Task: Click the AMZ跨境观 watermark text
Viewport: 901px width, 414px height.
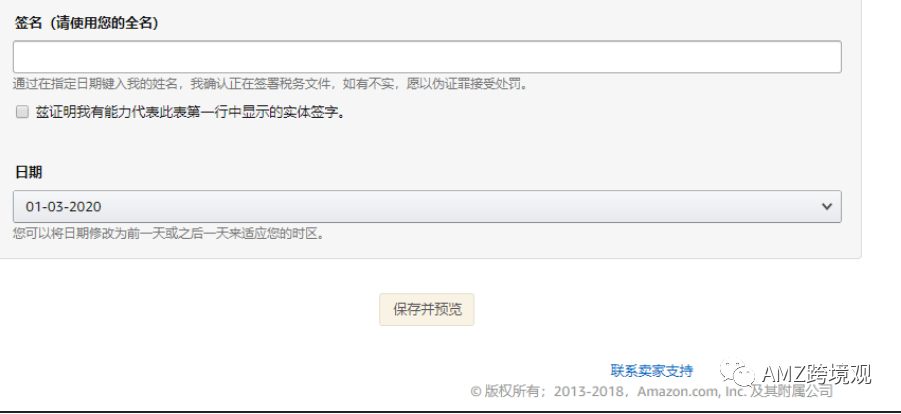Action: (817, 374)
